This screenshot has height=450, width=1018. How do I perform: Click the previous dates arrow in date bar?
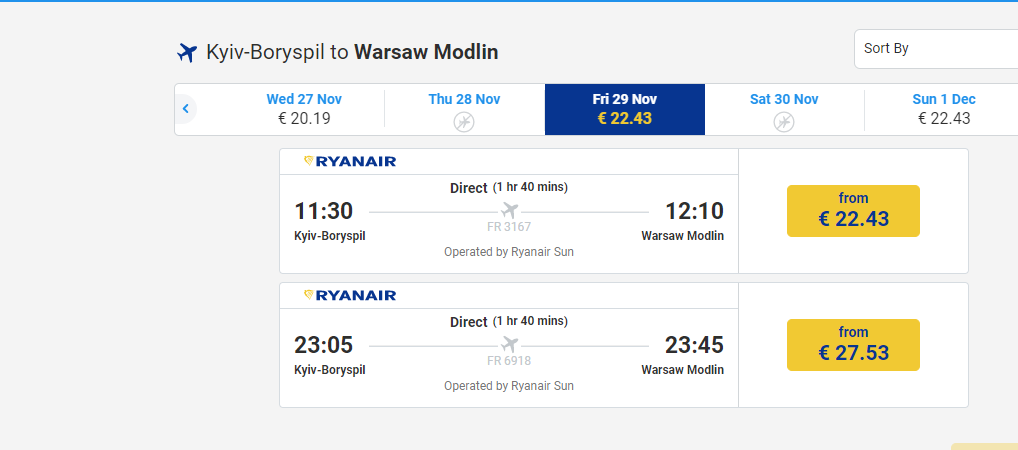(x=186, y=108)
